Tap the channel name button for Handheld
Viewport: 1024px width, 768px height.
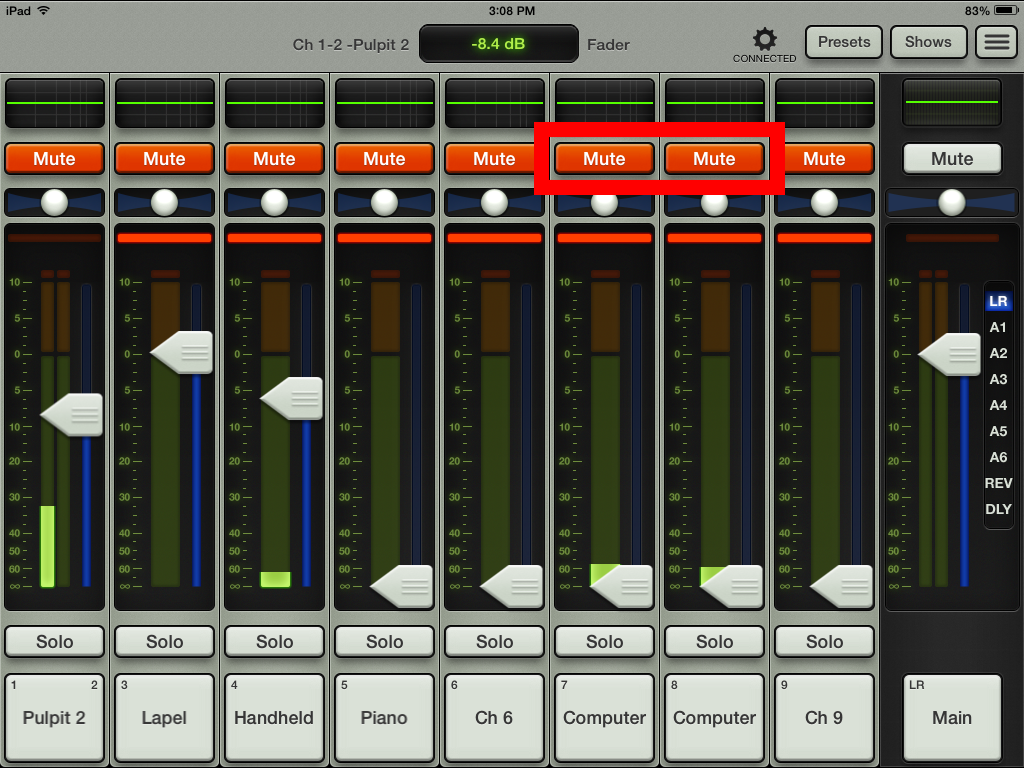pyautogui.click(x=274, y=717)
